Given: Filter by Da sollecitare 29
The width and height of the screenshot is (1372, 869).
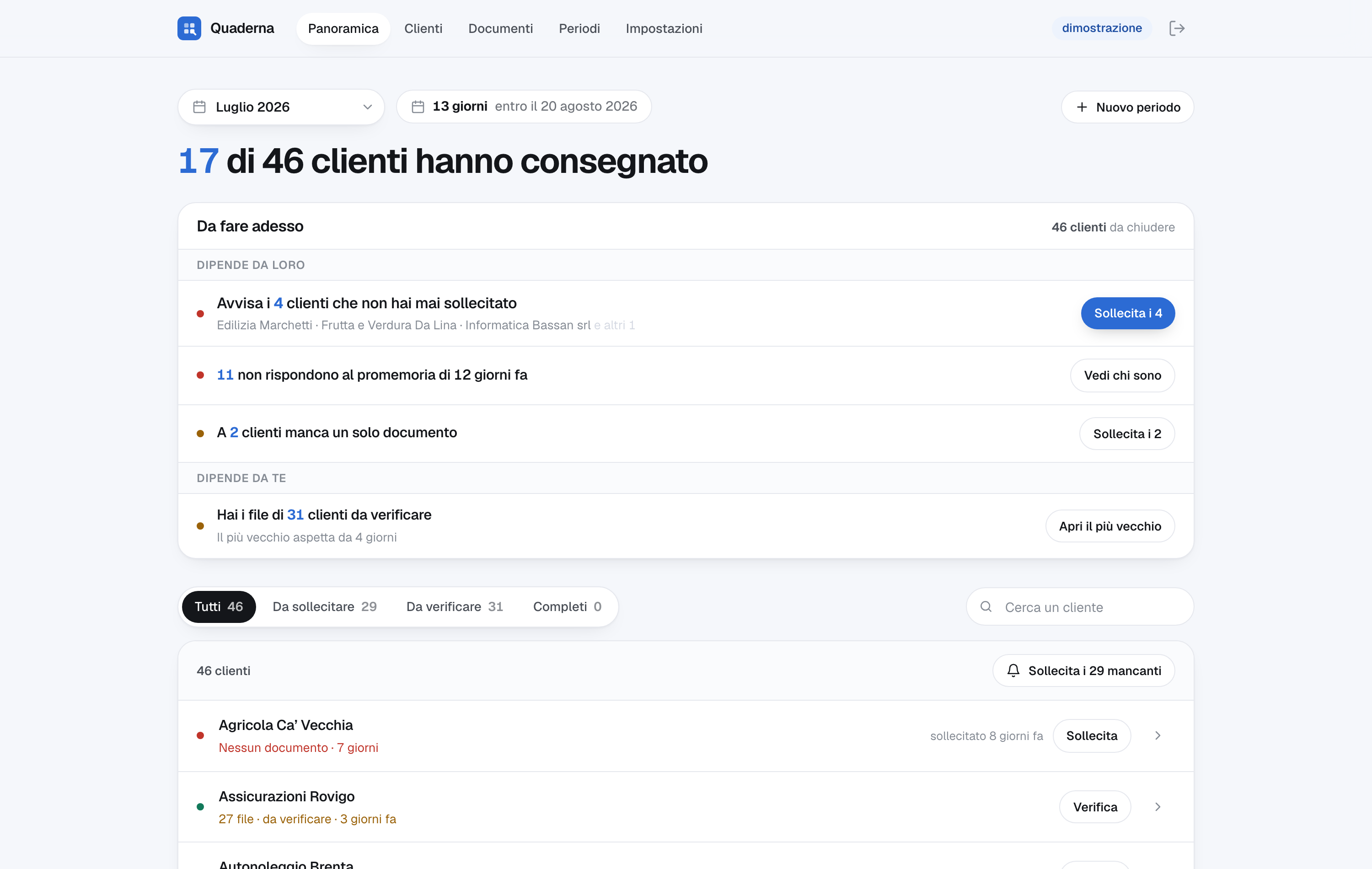Looking at the screenshot, I should click(325, 606).
